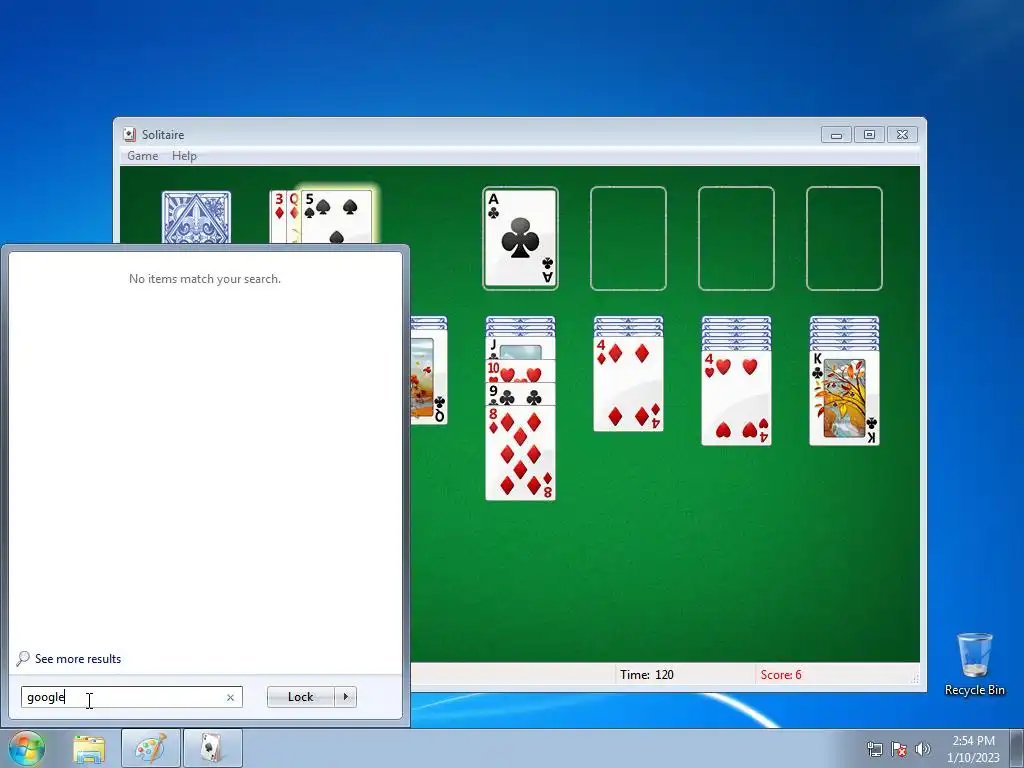Click the second empty foundation slot
The width and height of the screenshot is (1024, 768).
pos(628,238)
